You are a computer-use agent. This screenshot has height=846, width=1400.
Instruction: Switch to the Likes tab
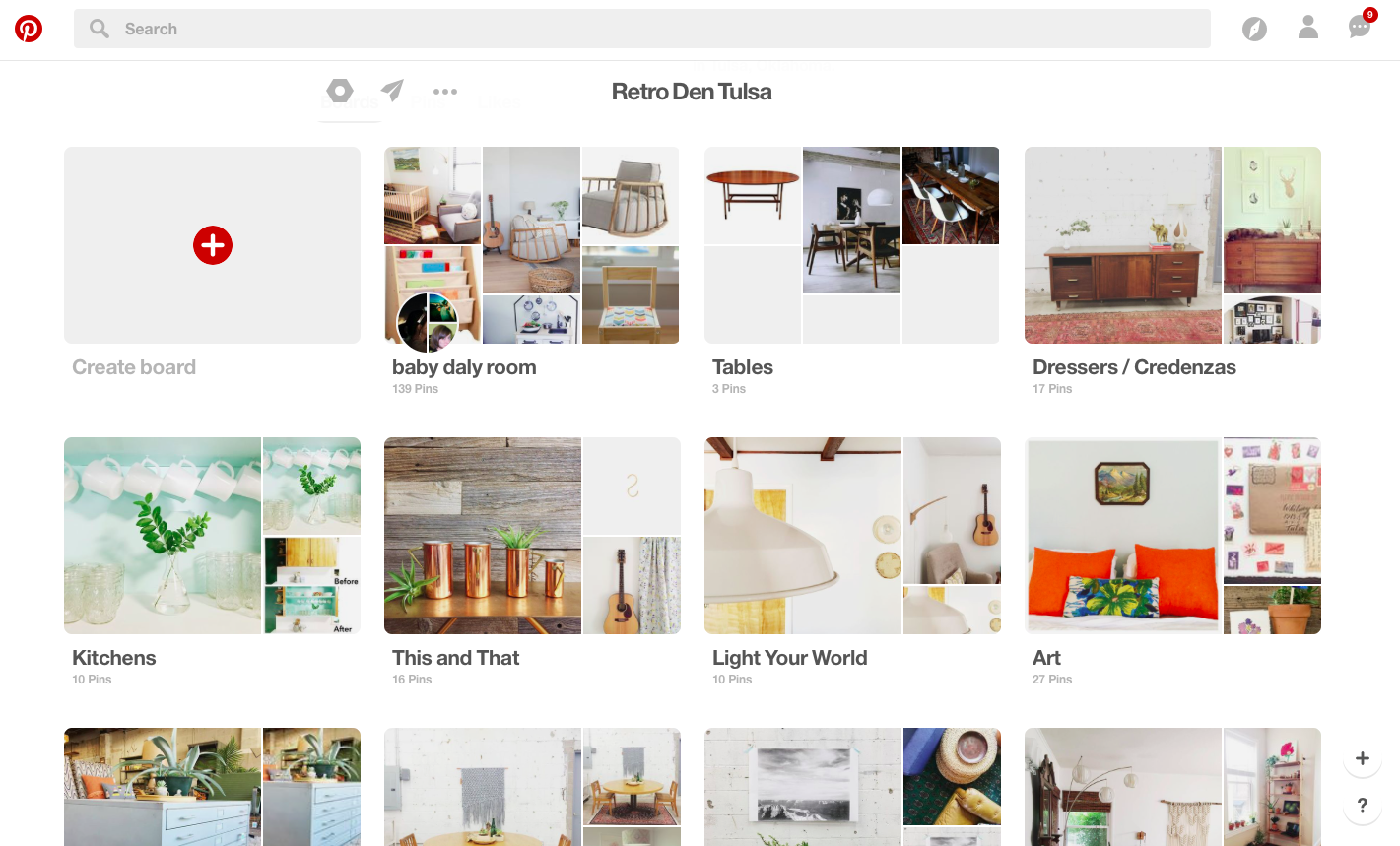pyautogui.click(x=499, y=101)
